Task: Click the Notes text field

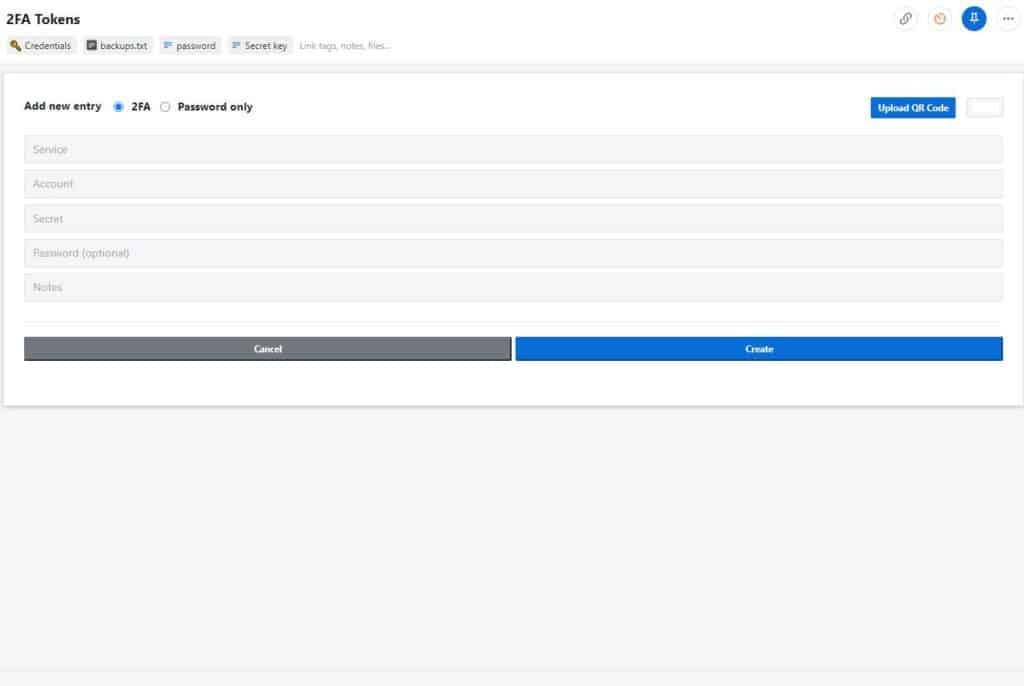Action: click(513, 287)
